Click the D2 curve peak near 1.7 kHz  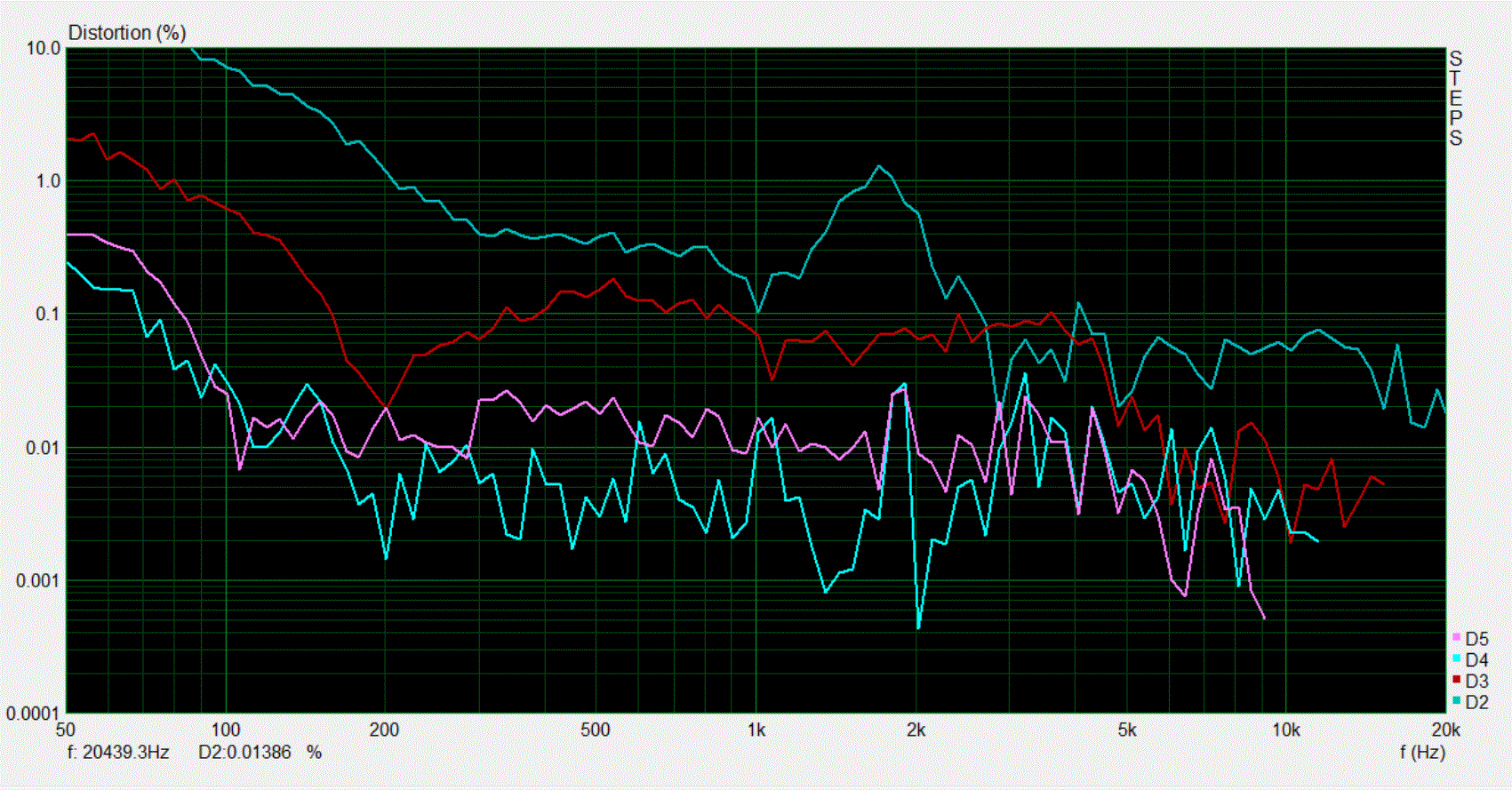(x=879, y=166)
